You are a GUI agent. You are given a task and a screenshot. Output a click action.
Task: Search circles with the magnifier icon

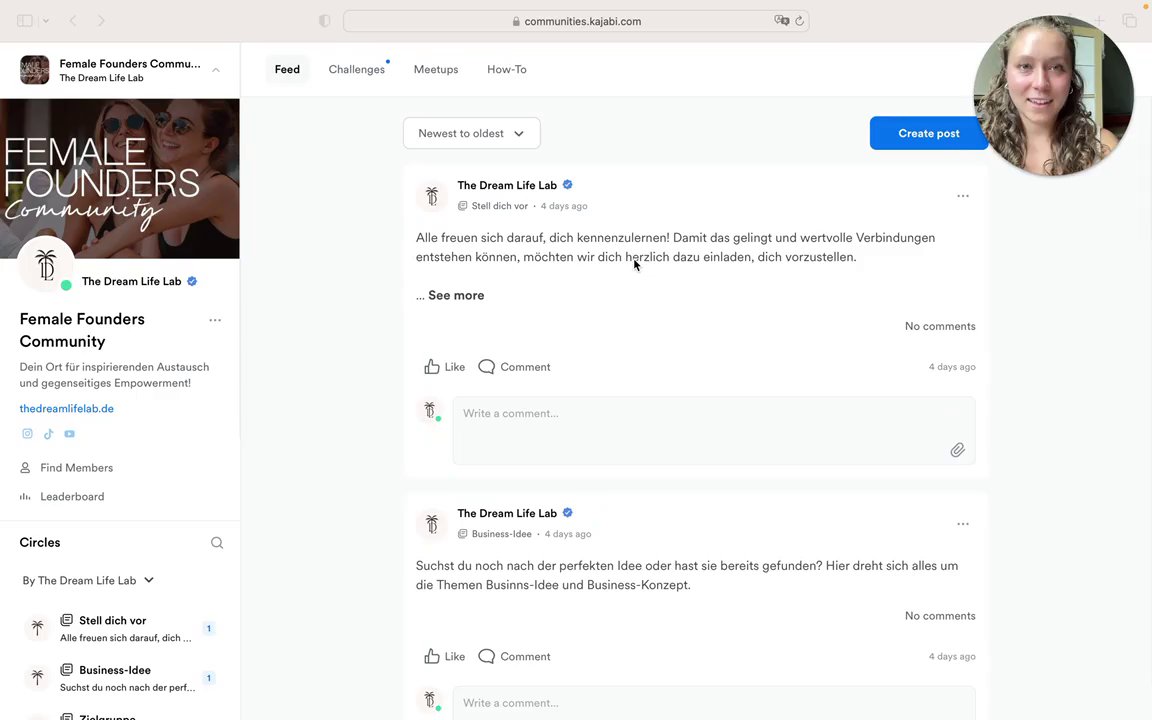(217, 543)
